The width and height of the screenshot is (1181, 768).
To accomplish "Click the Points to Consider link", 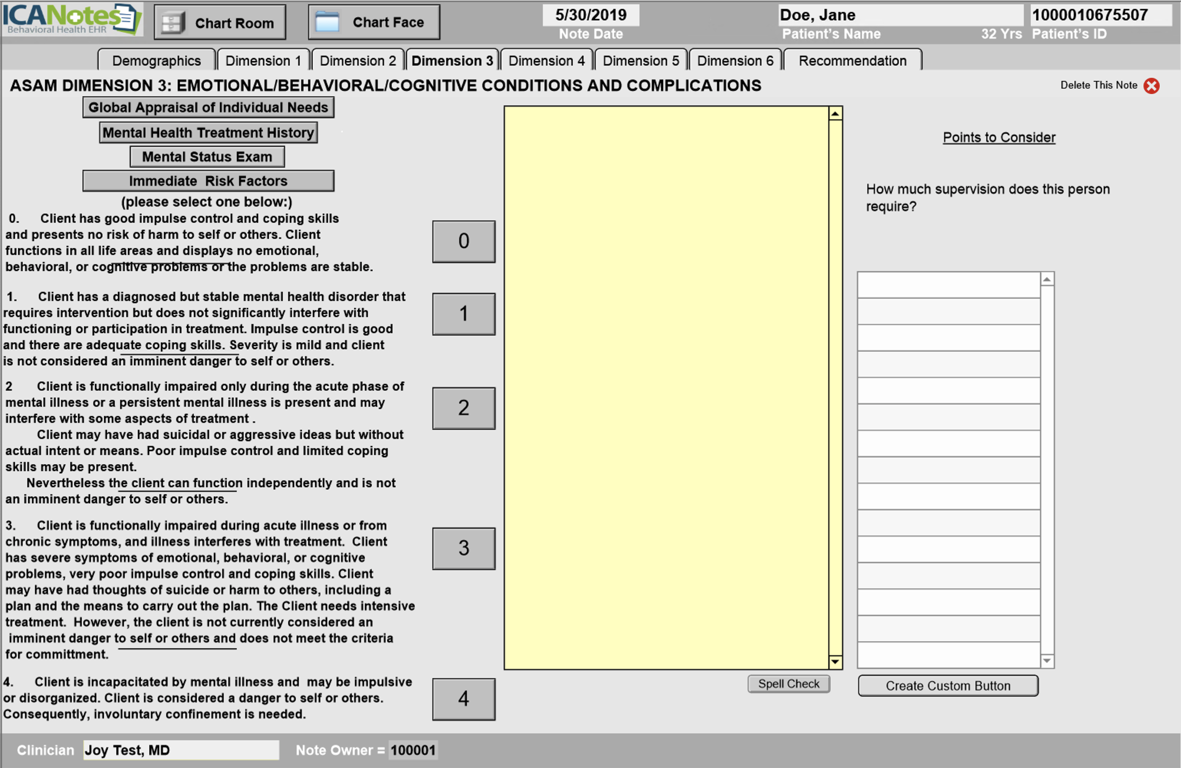I will tap(998, 138).
